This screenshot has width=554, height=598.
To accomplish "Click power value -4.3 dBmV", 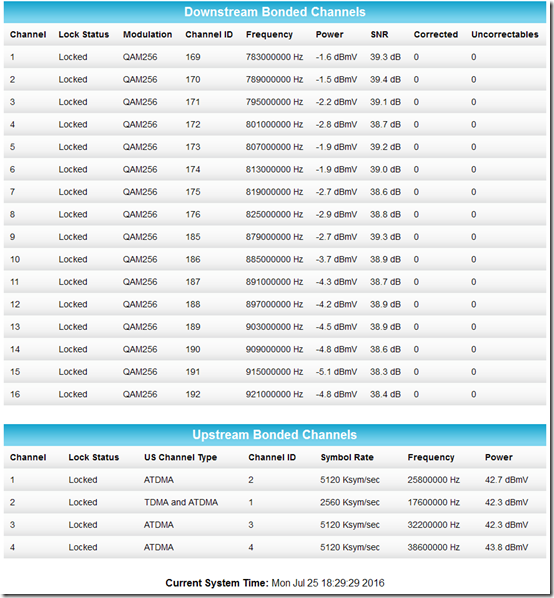I will [x=336, y=282].
